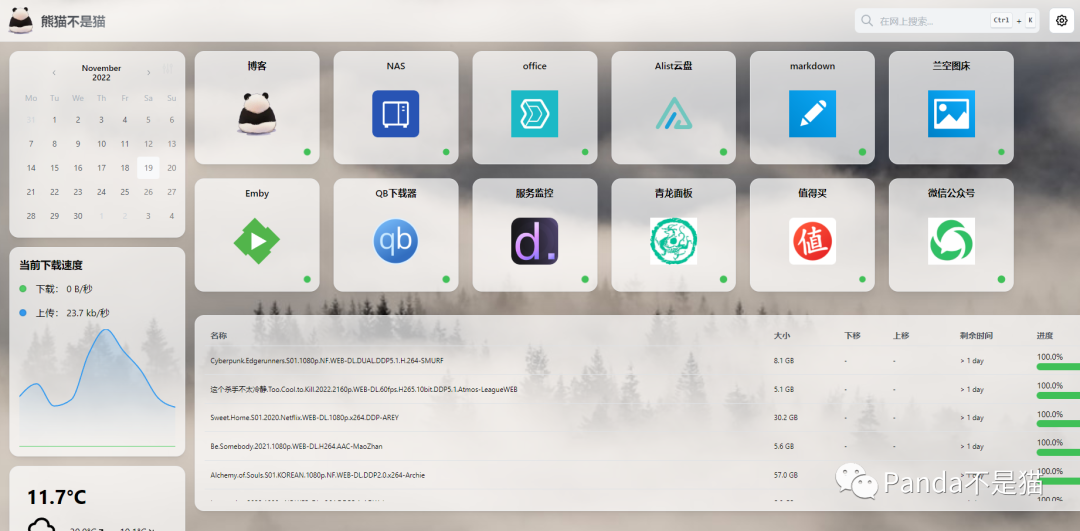Go to previous calendar month
The width and height of the screenshot is (1080, 531).
coord(54,73)
